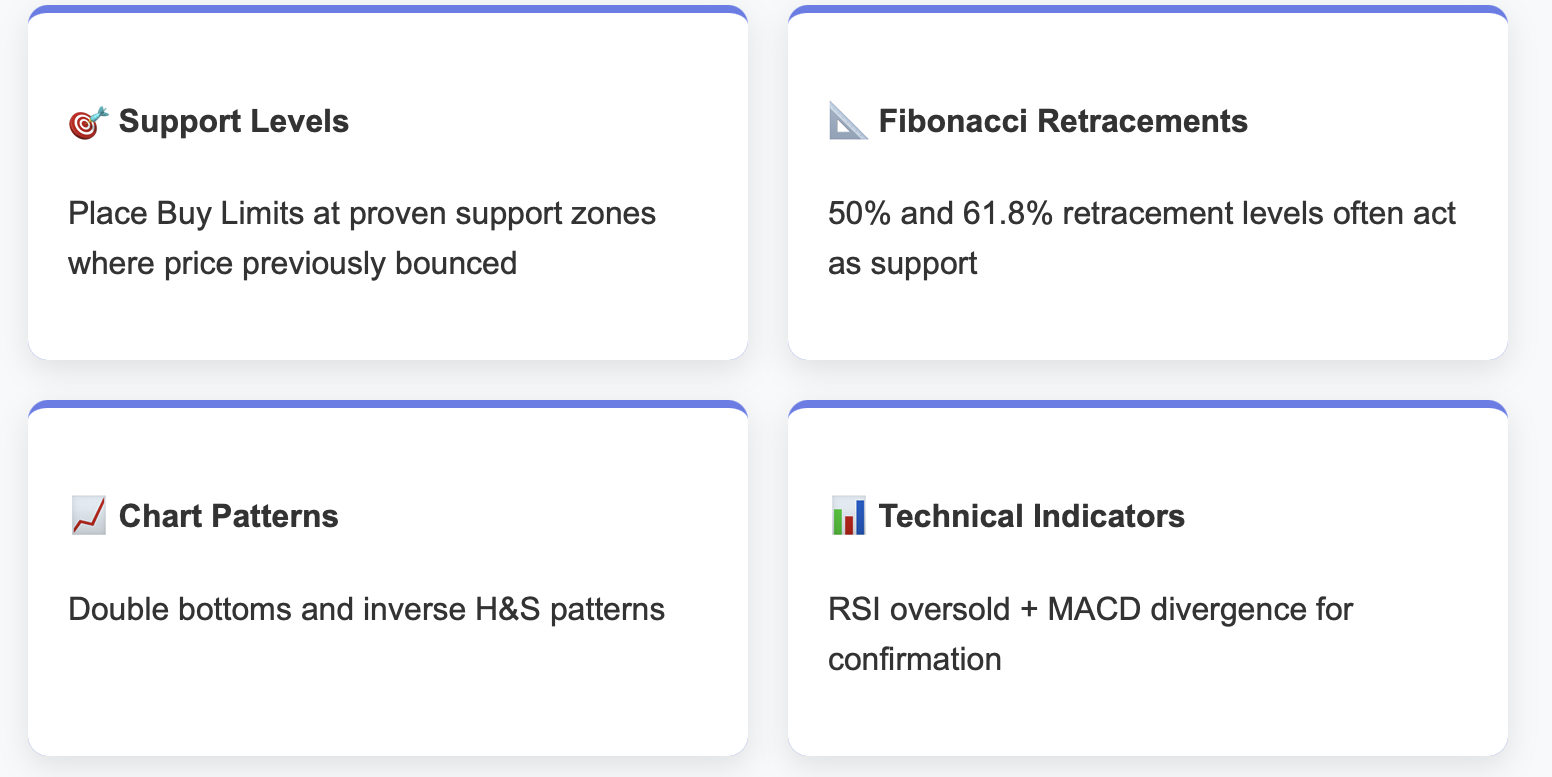Click the blue top border of Support Levels card
The width and height of the screenshot is (1552, 777).
click(x=388, y=8)
